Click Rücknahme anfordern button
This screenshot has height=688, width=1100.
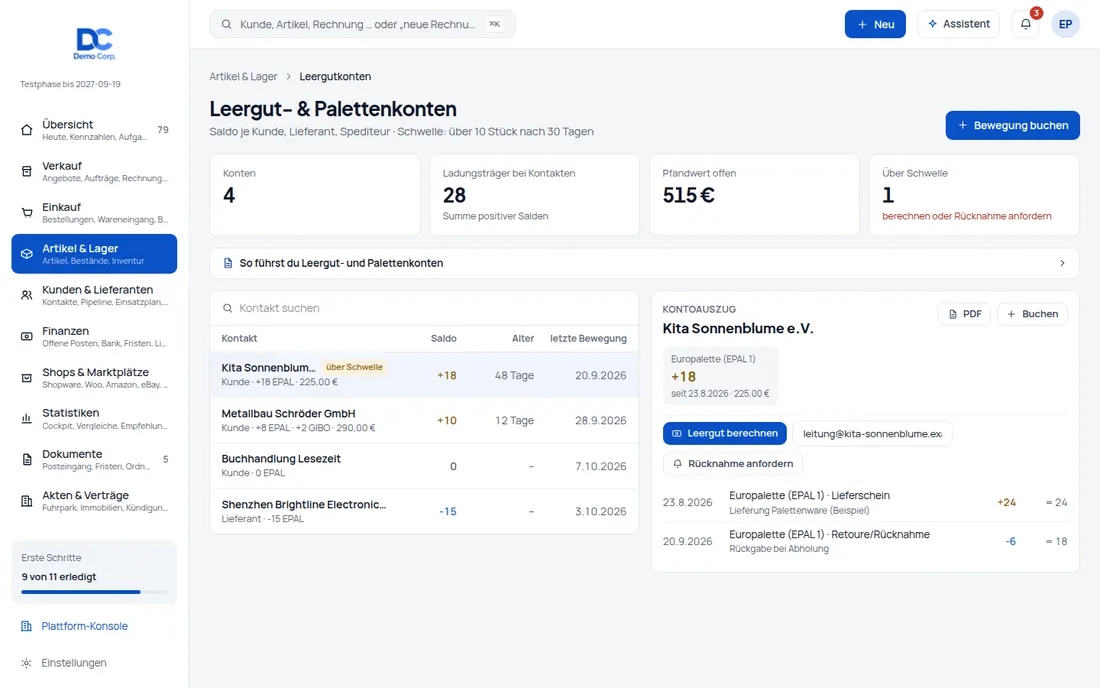[732, 464]
